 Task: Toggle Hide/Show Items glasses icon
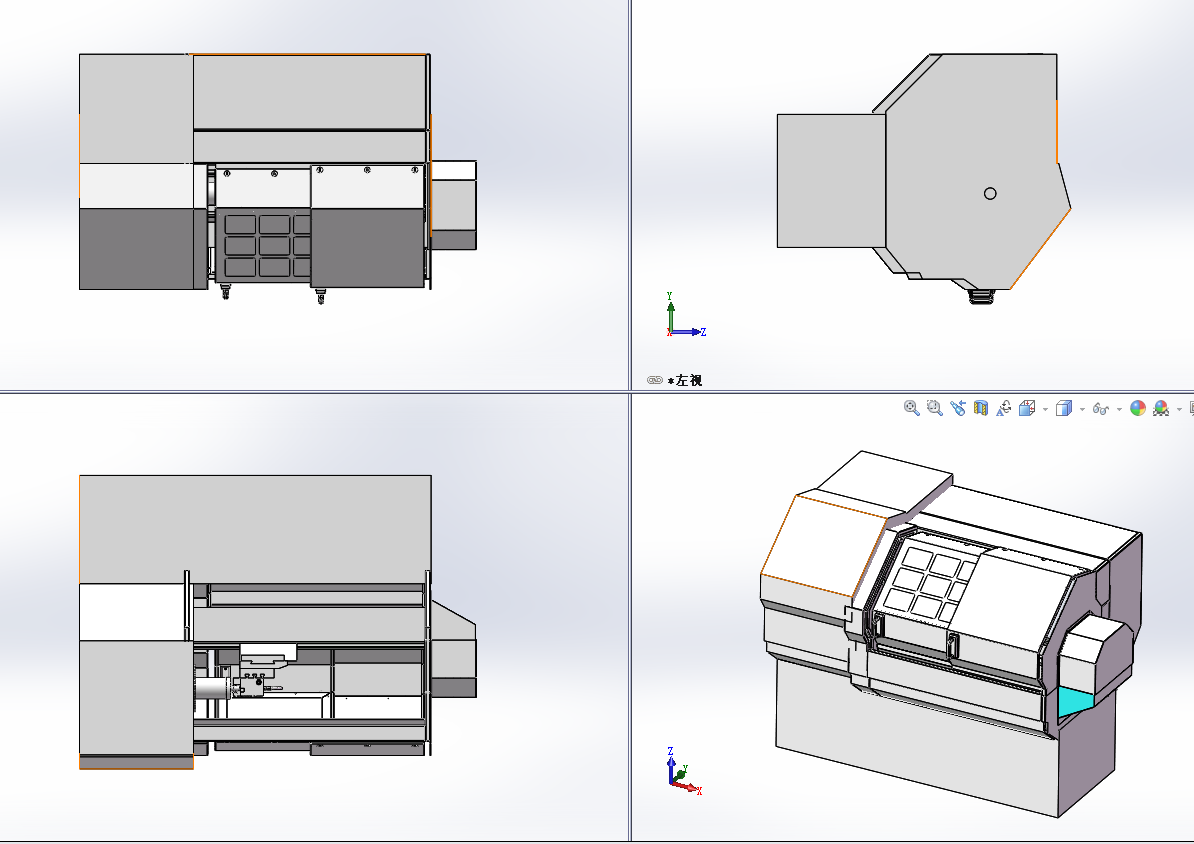(1101, 408)
